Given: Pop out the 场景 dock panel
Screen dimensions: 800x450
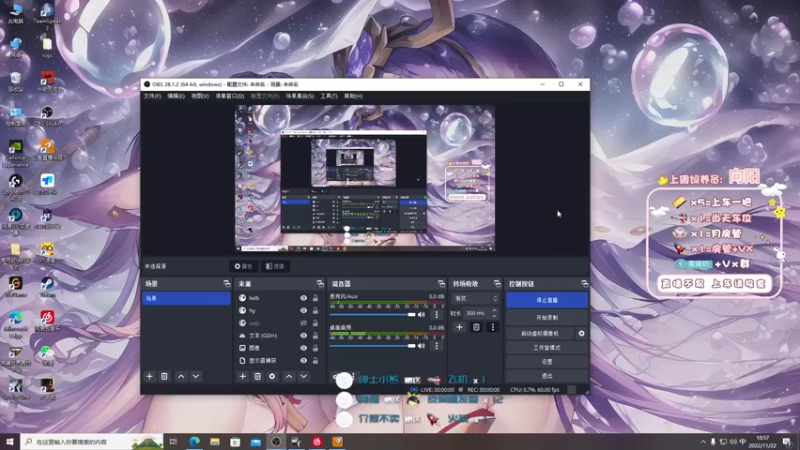Looking at the screenshot, I should (227, 284).
